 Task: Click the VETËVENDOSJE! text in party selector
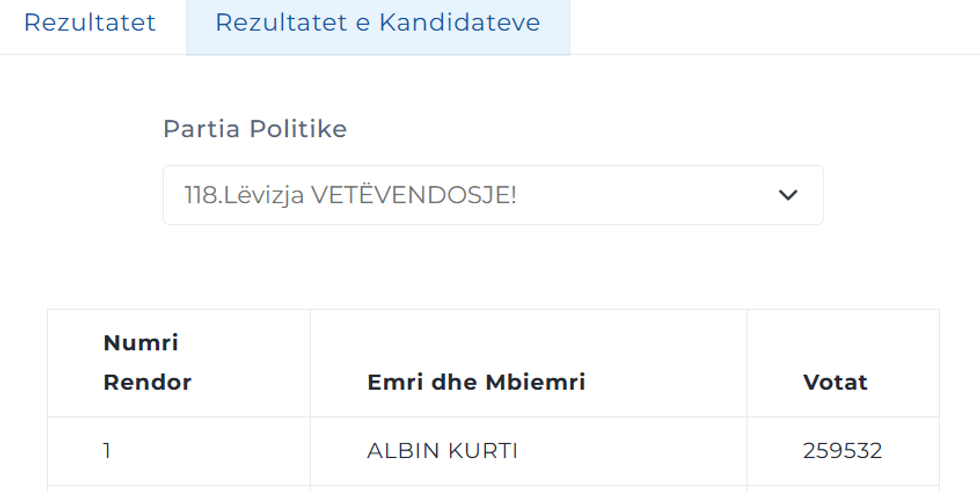click(x=413, y=195)
